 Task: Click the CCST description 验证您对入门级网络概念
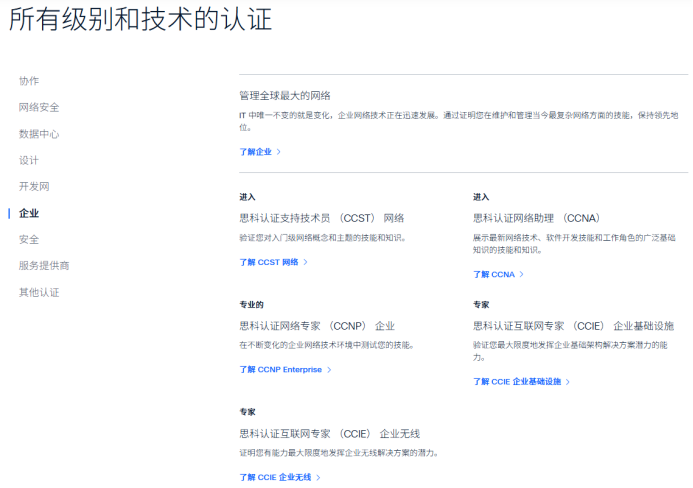(x=323, y=238)
